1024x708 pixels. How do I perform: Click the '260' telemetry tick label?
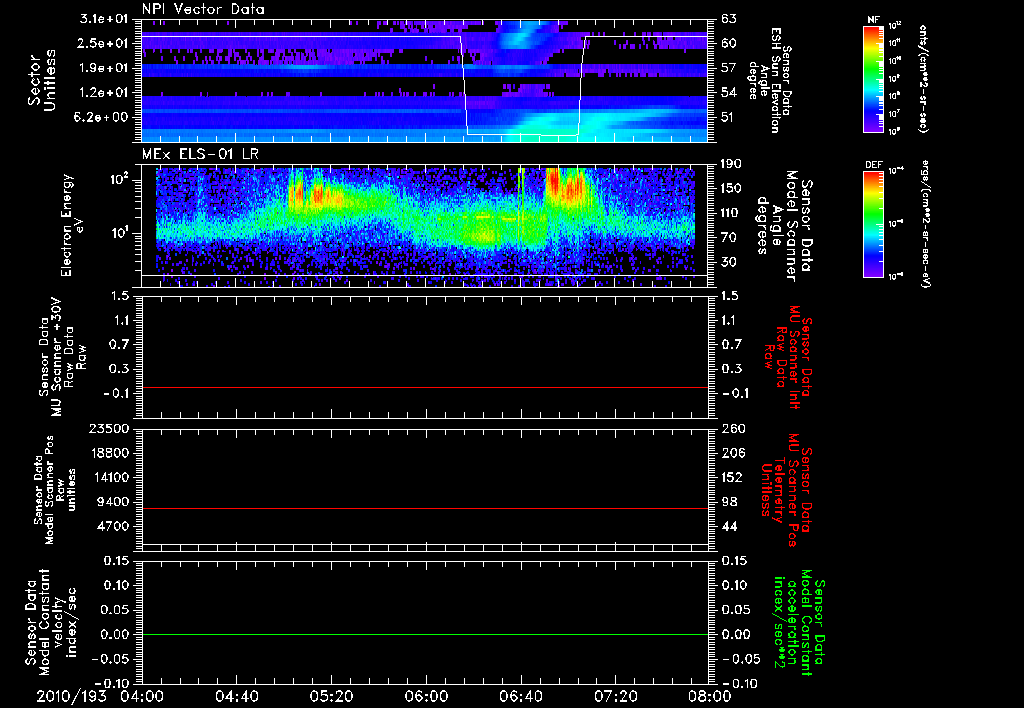coord(733,429)
